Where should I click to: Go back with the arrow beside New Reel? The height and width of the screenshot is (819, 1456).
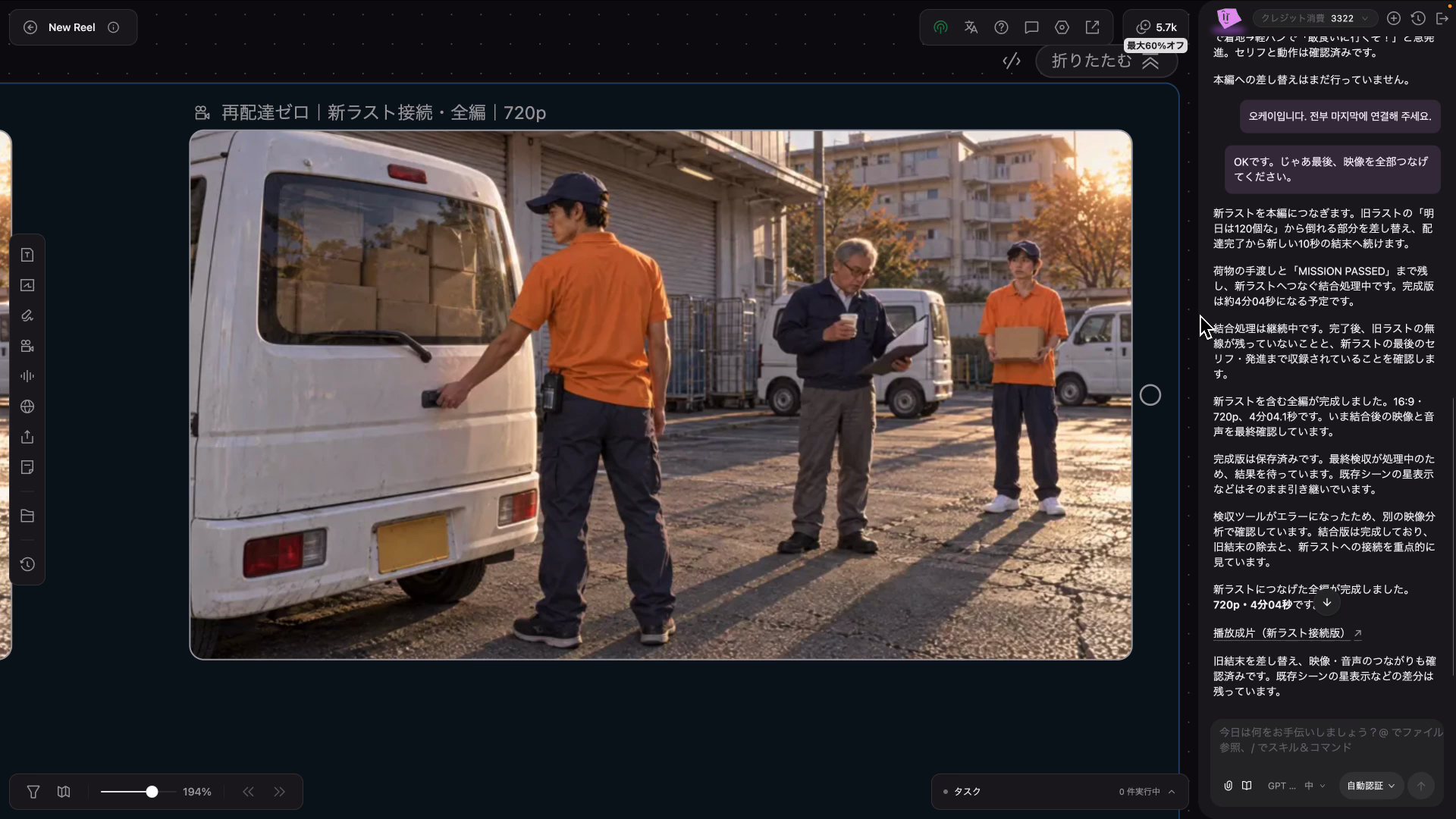30,27
